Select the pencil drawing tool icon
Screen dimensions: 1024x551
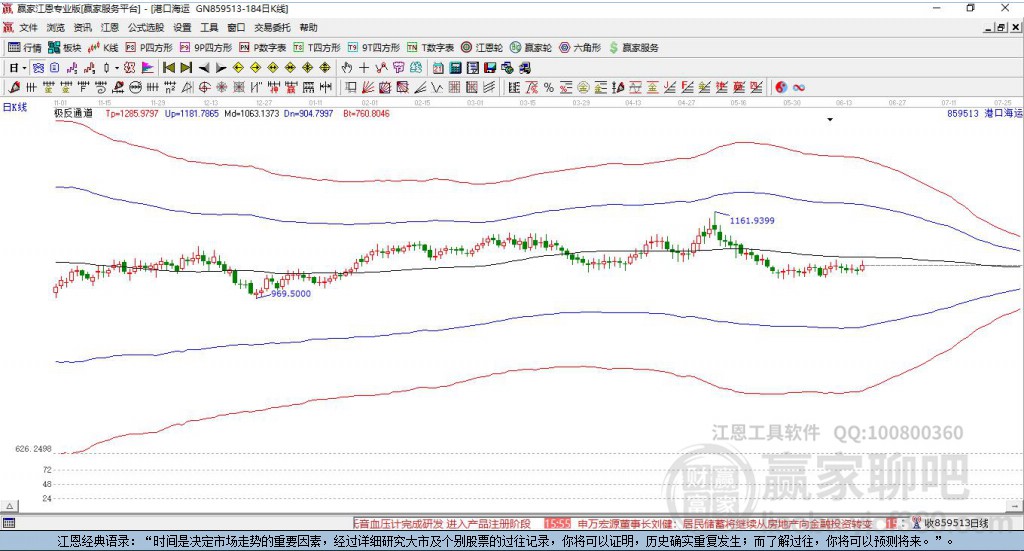pyautogui.click(x=14, y=87)
